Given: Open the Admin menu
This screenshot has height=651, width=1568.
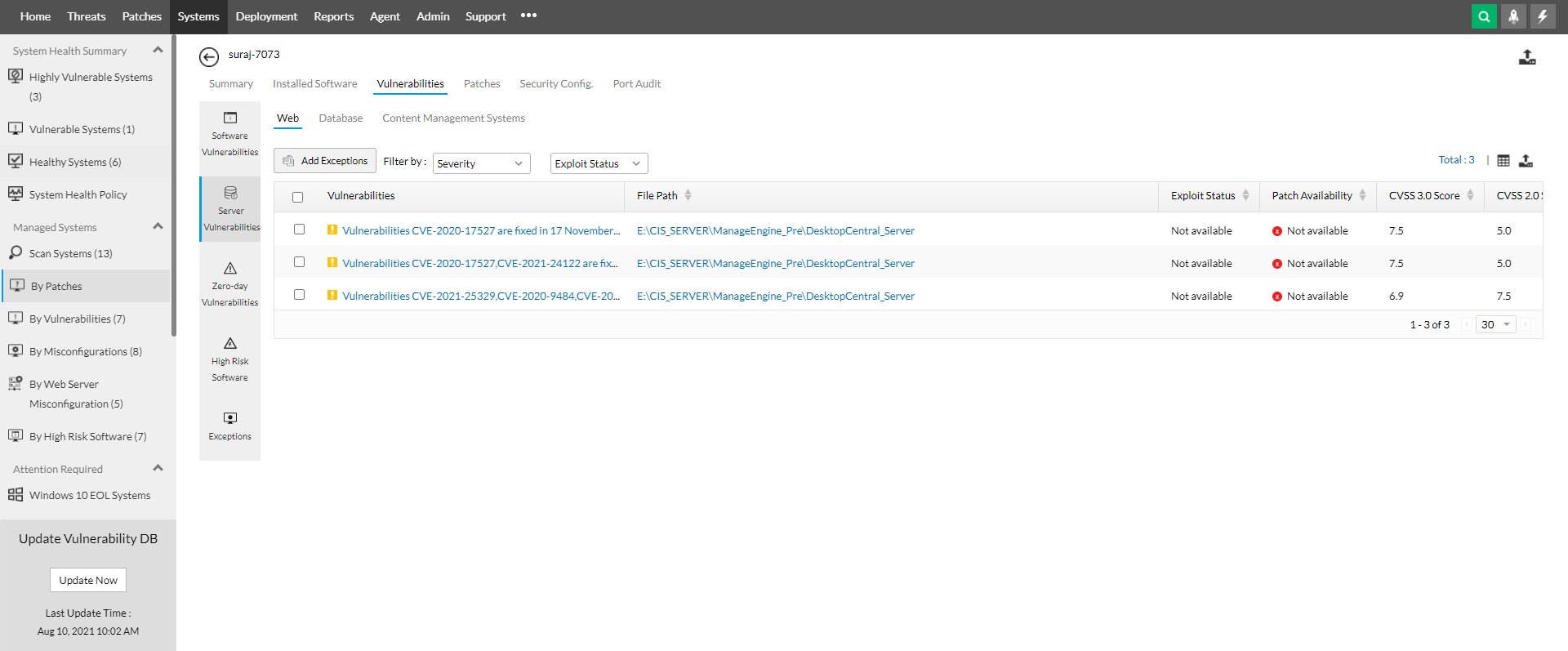Looking at the screenshot, I should 433,16.
